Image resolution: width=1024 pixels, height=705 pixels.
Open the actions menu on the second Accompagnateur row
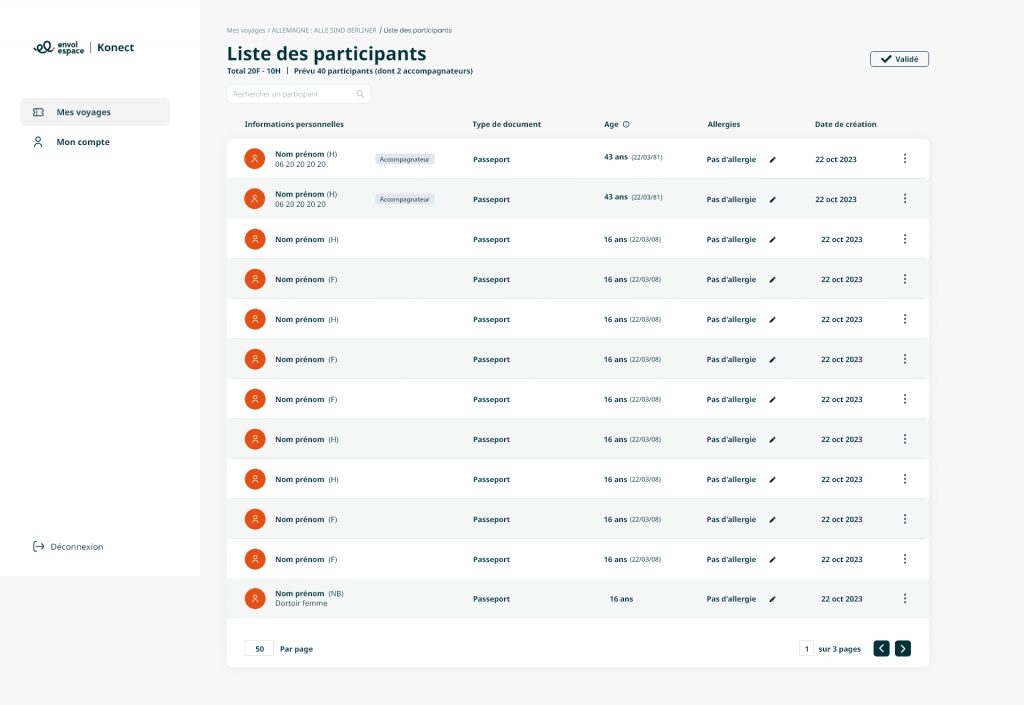coord(905,198)
